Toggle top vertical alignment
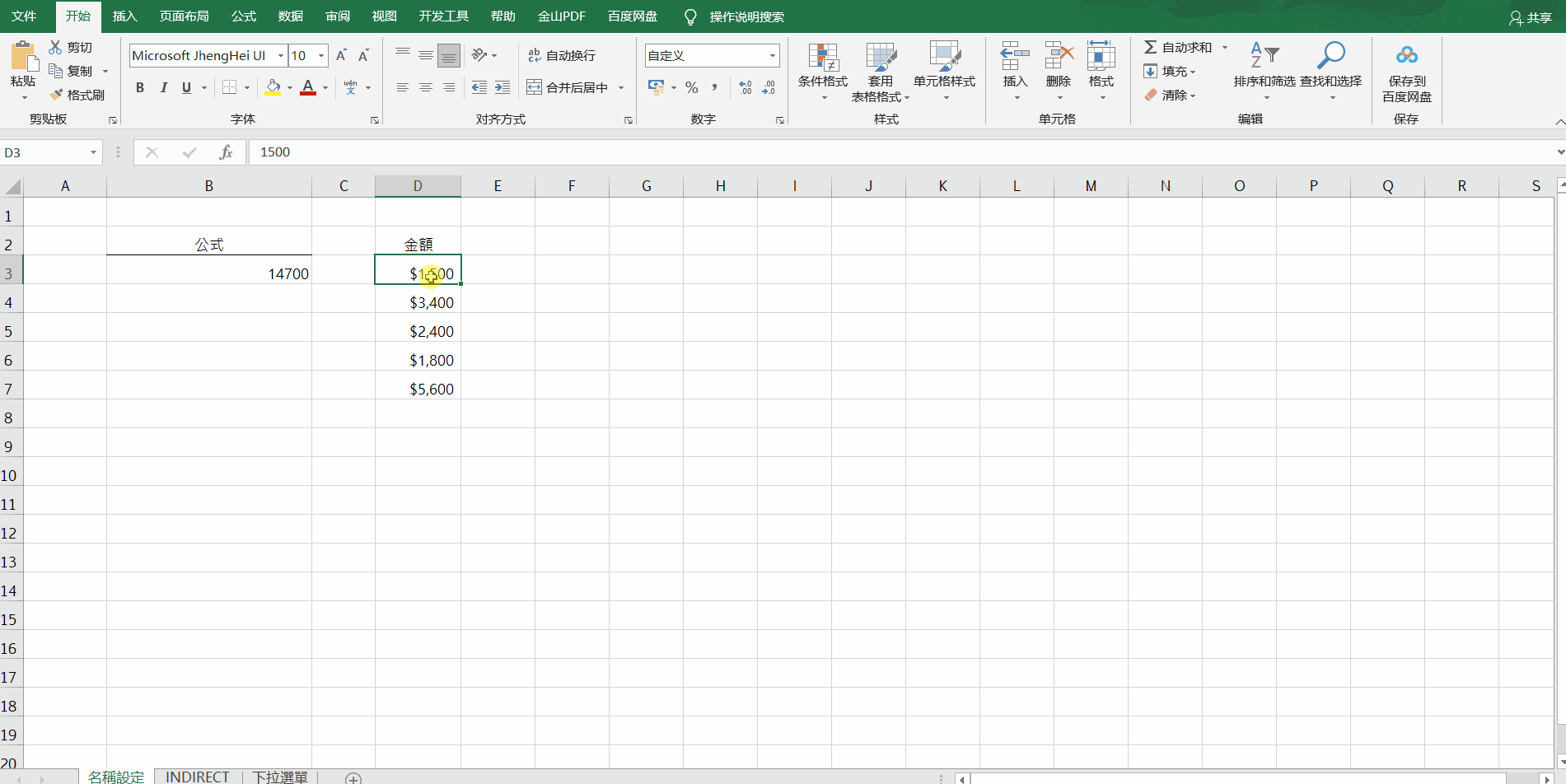This screenshot has height=784, width=1566. (x=402, y=55)
